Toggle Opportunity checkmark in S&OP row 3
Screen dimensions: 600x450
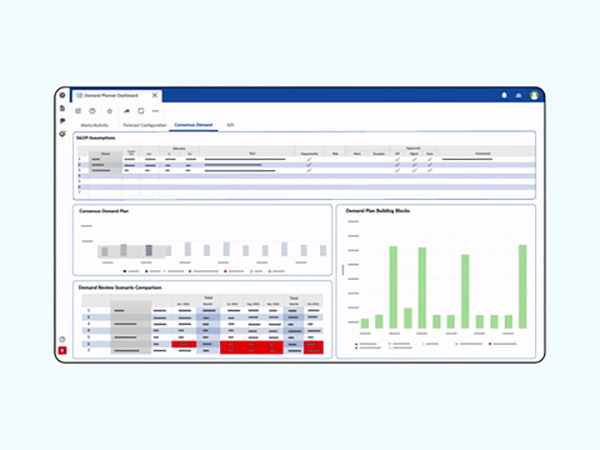pos(309,170)
